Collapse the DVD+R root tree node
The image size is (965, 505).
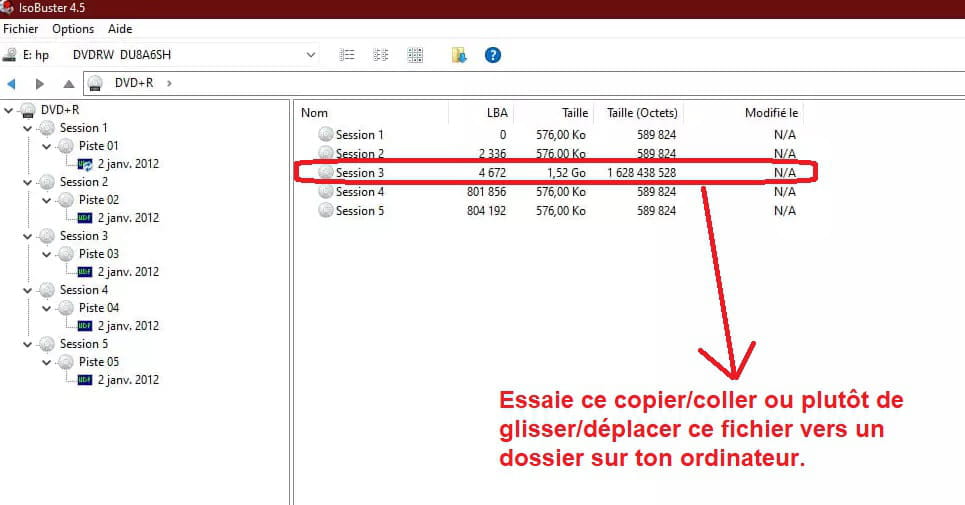[x=9, y=111]
